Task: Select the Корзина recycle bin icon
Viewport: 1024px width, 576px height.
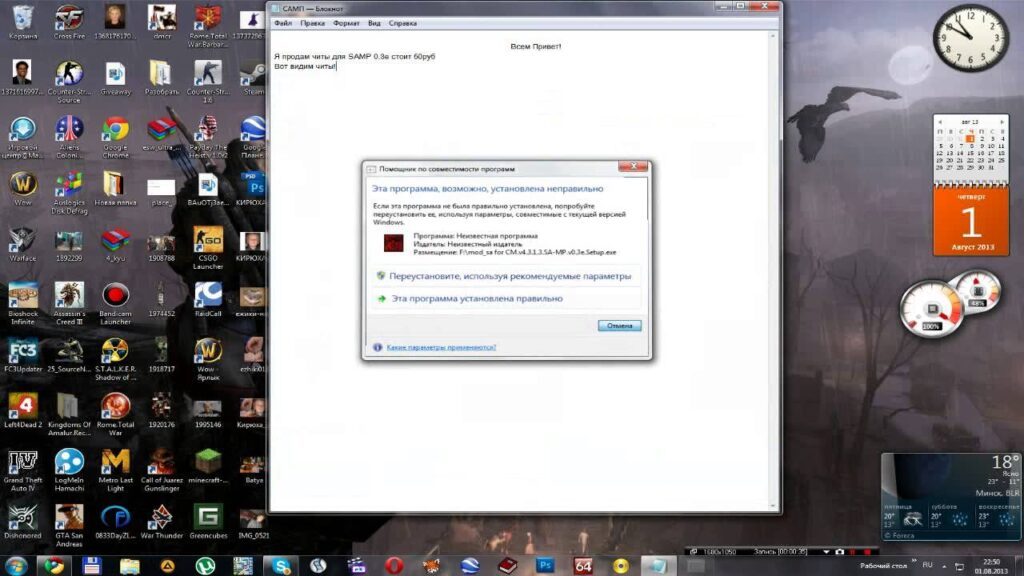Action: 23,22
